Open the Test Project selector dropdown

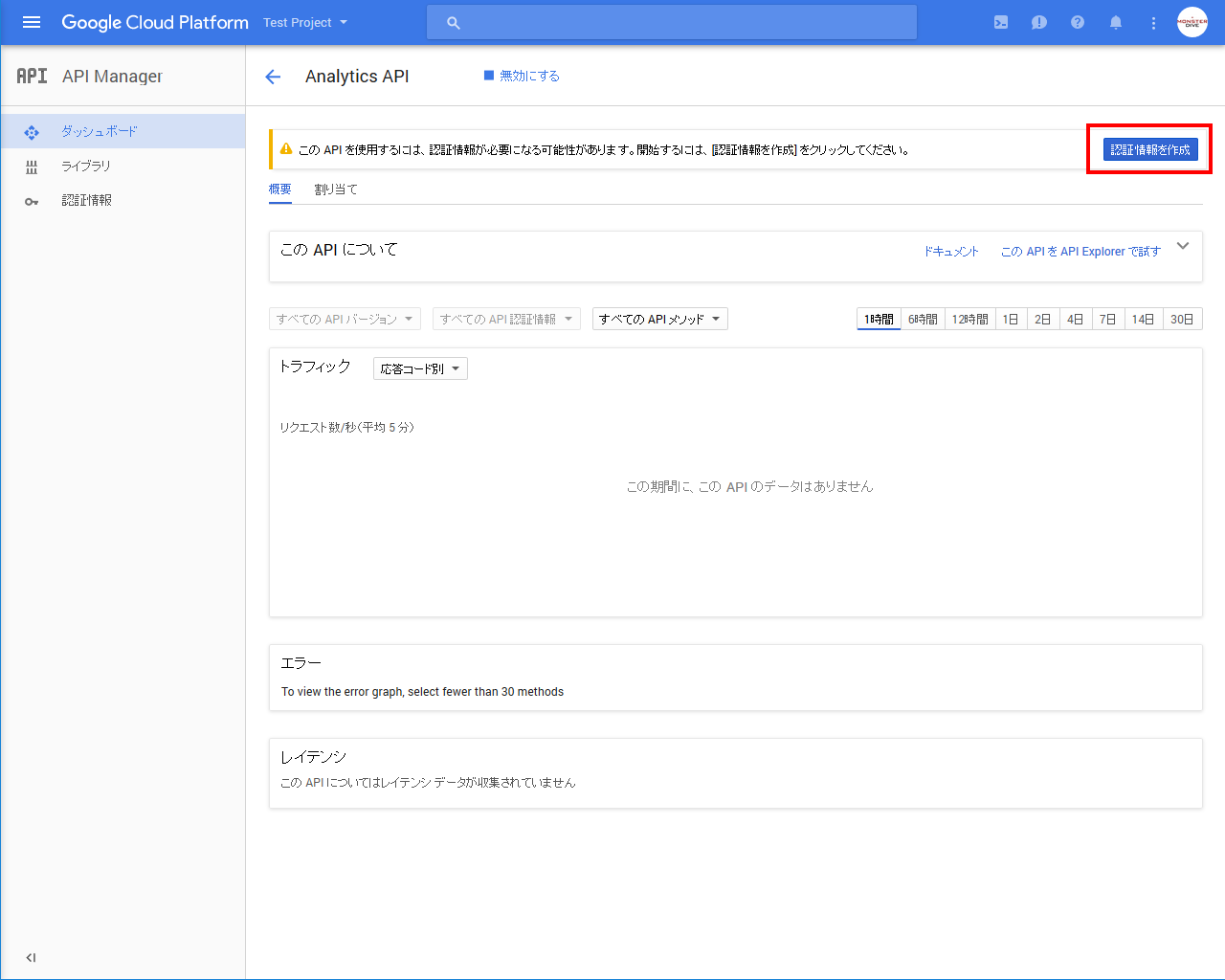pos(305,22)
